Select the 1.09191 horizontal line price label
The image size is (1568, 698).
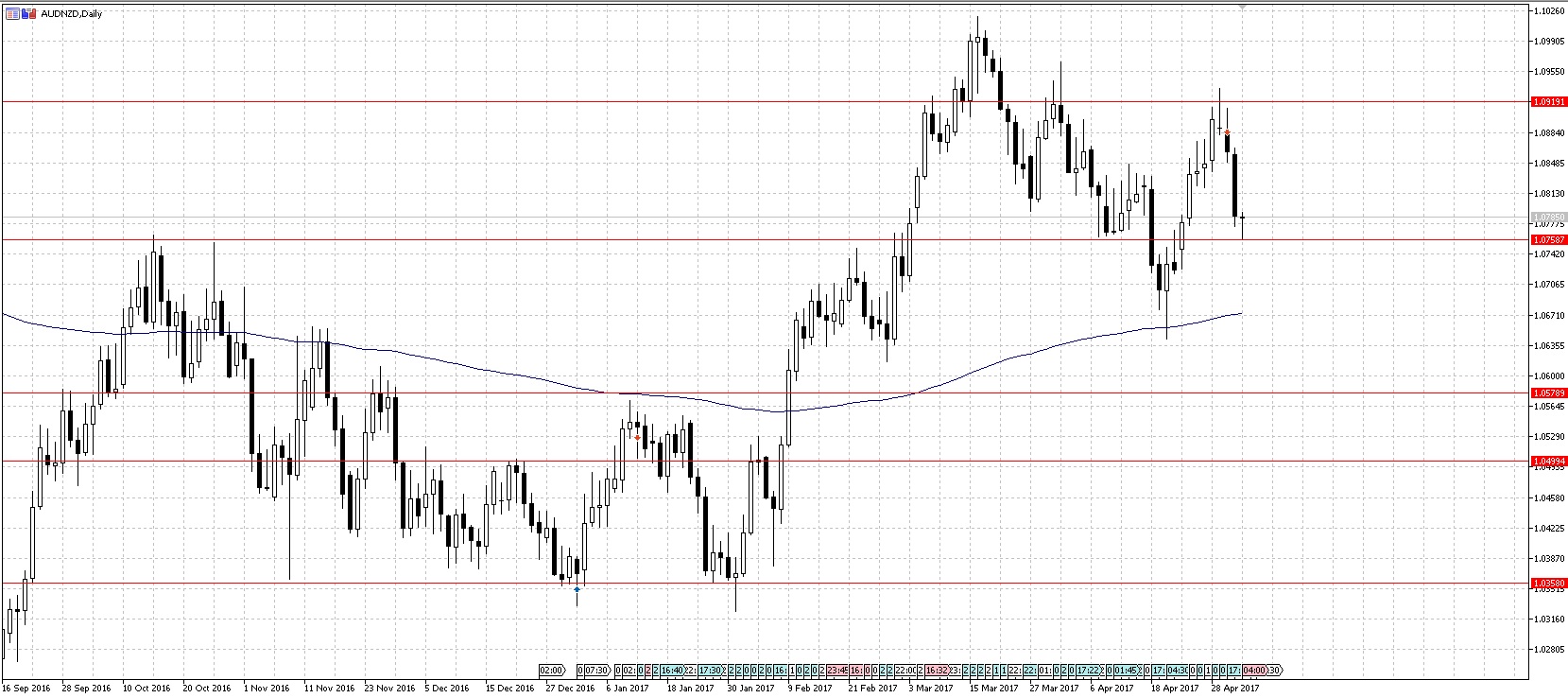[x=1548, y=101]
